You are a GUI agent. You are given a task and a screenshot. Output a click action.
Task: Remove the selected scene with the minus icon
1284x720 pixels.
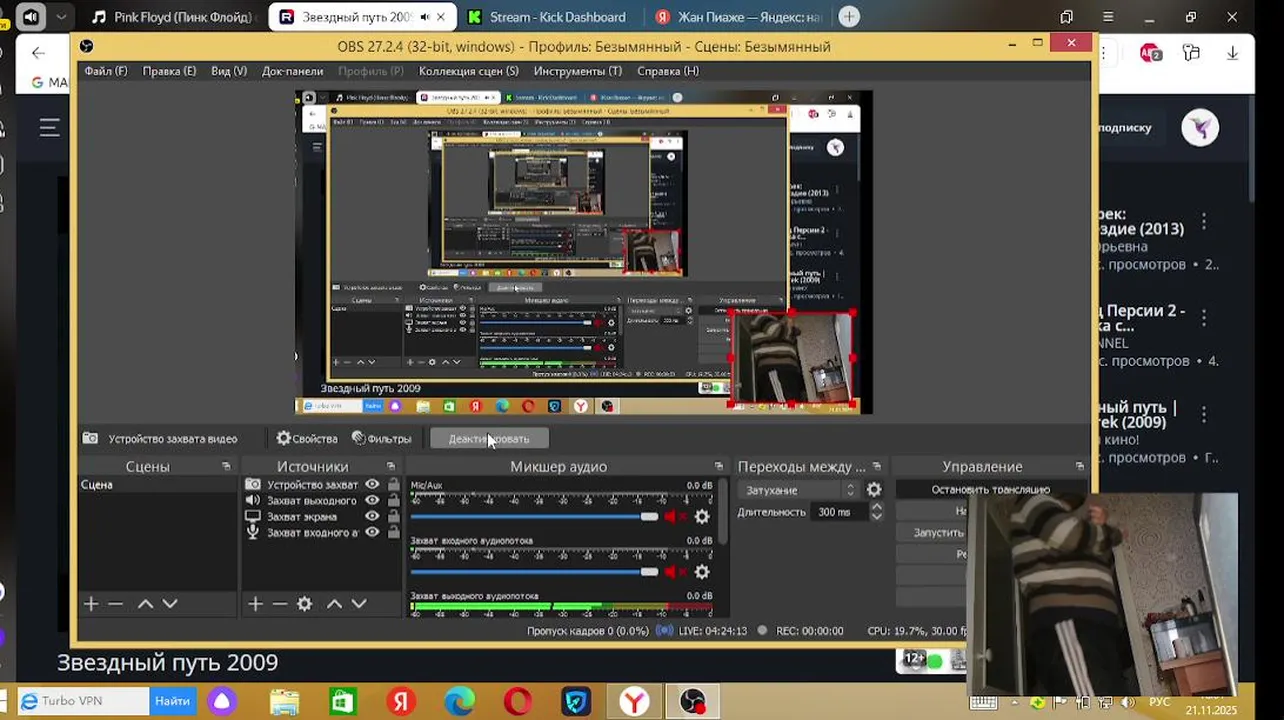[x=115, y=603]
